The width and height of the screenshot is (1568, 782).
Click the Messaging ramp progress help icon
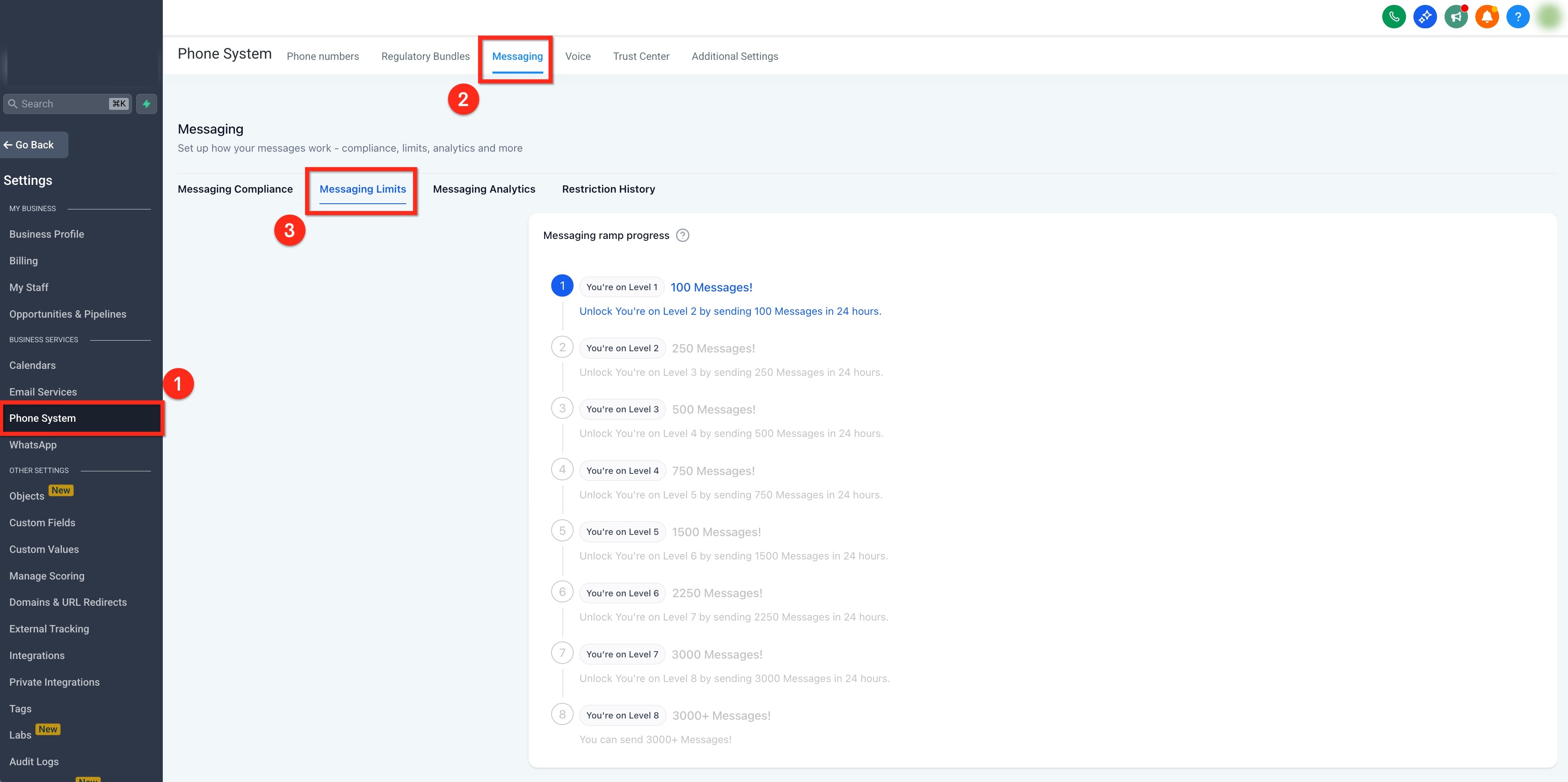[682, 236]
